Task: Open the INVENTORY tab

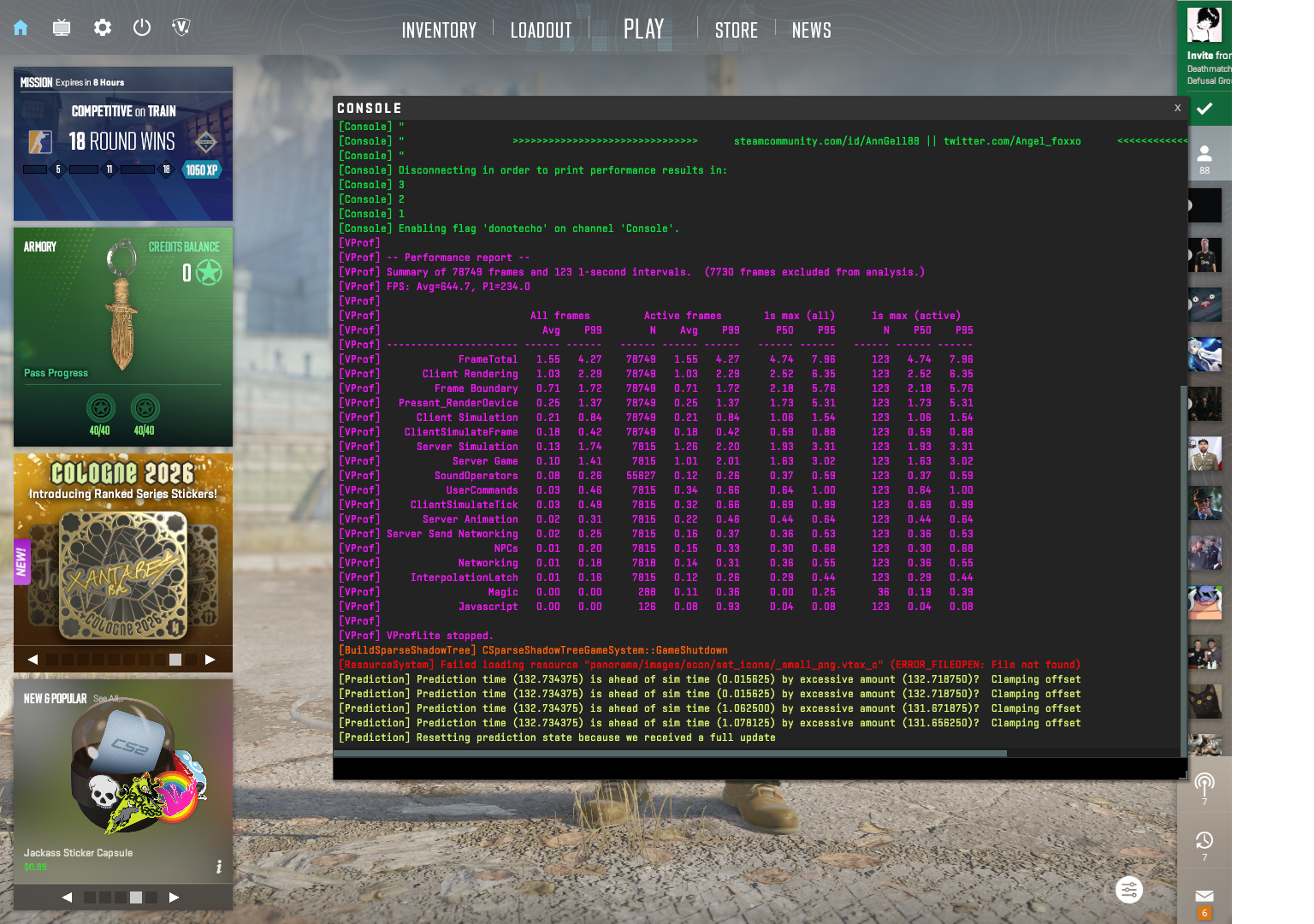Action: point(439,30)
